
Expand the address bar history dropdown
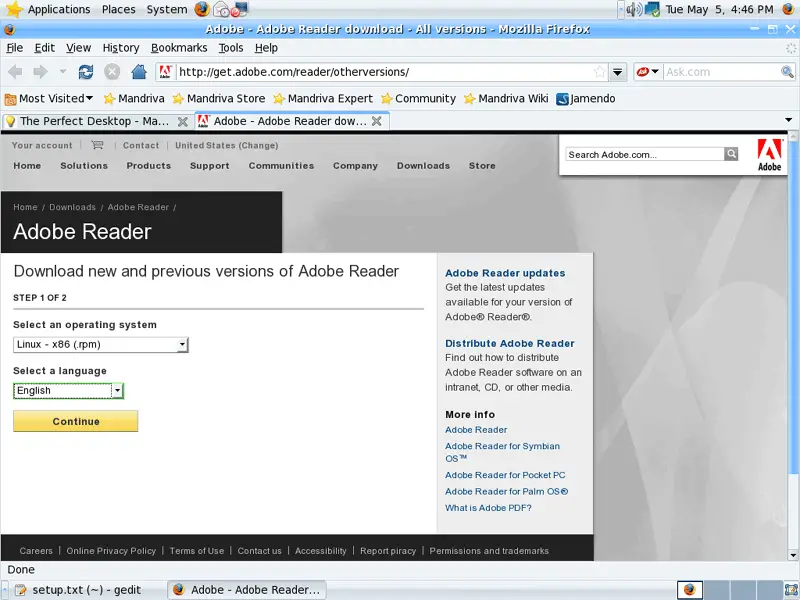click(x=617, y=72)
